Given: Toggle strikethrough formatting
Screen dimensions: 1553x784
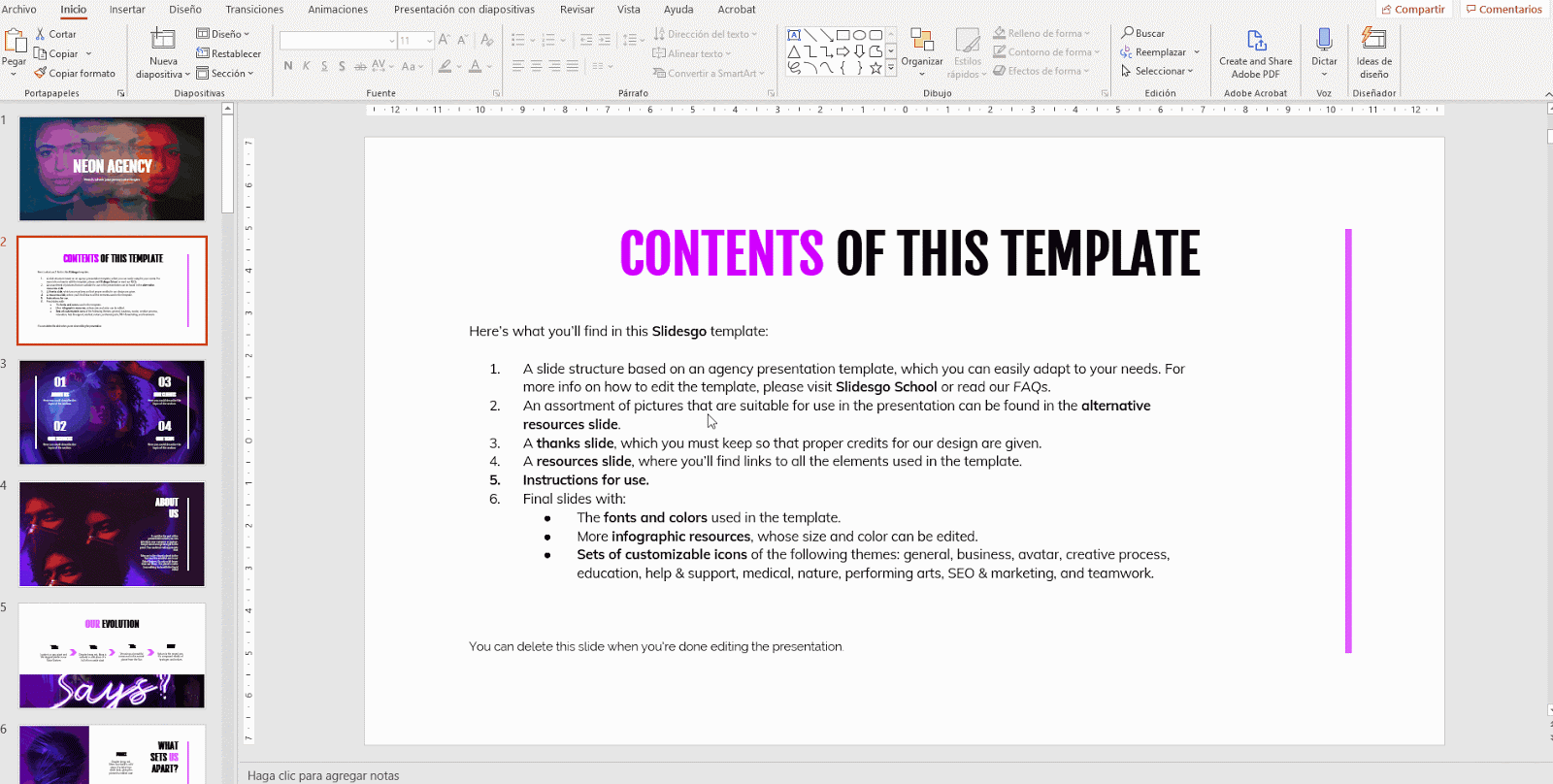Looking at the screenshot, I should point(360,66).
